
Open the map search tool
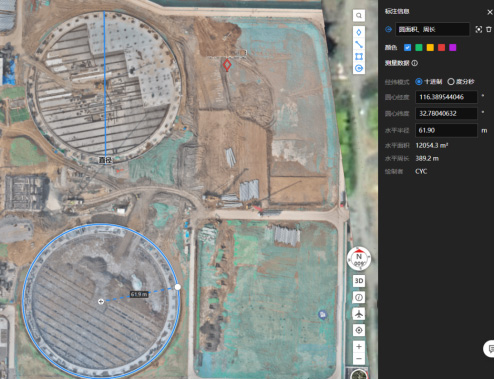point(359,16)
